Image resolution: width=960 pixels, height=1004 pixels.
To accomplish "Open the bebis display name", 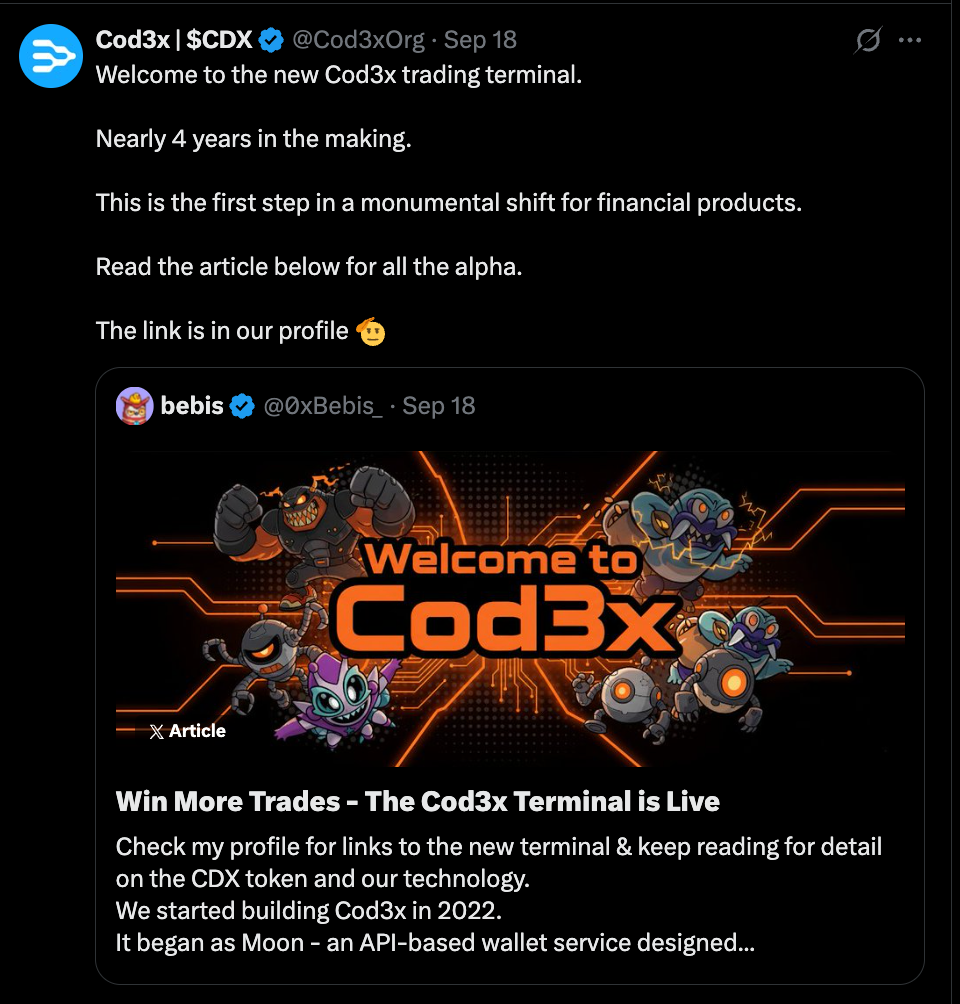I will pos(191,406).
